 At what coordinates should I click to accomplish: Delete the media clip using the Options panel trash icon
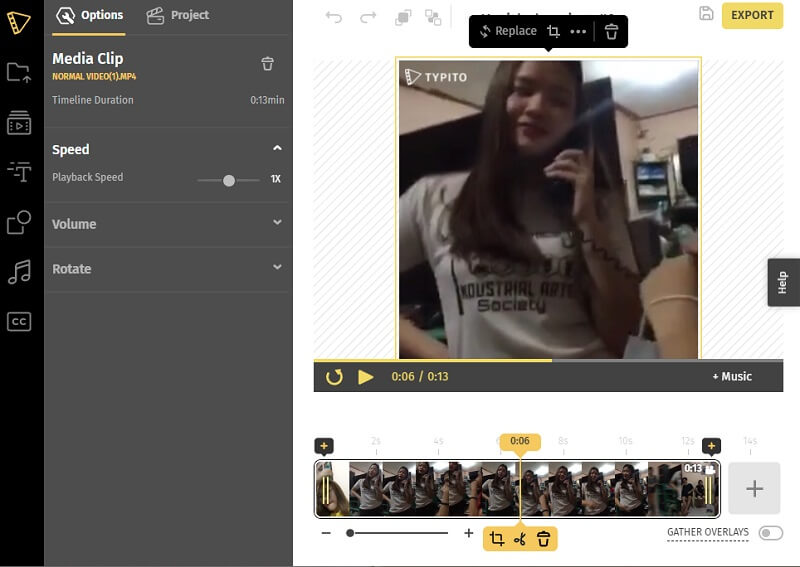click(x=267, y=64)
